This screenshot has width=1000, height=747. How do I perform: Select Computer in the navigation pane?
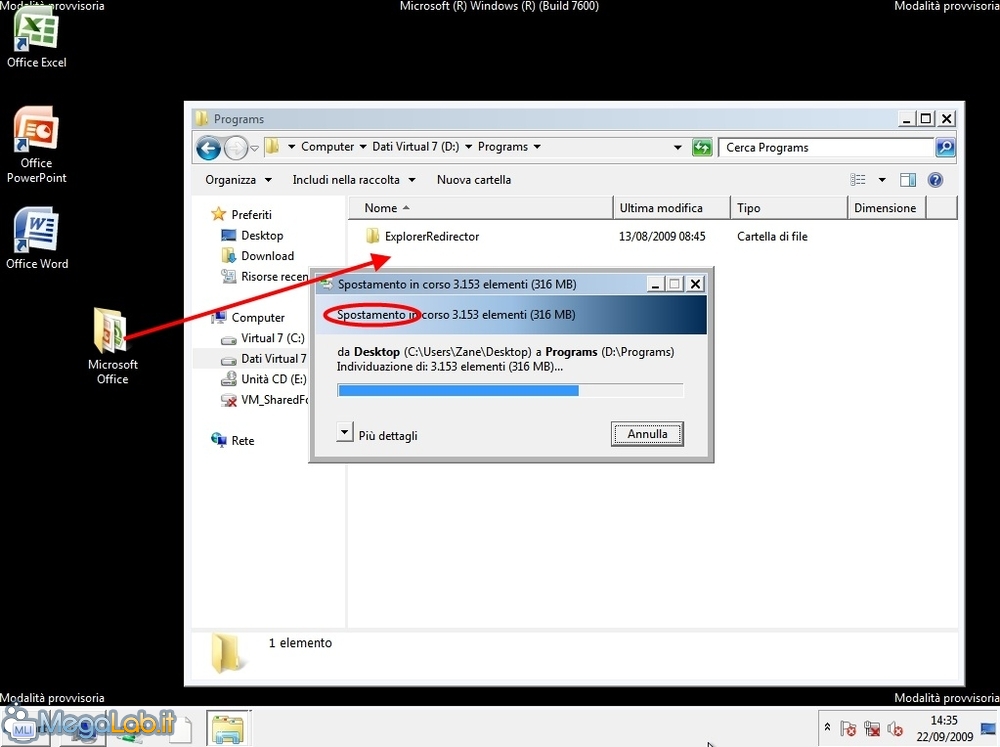pos(258,318)
